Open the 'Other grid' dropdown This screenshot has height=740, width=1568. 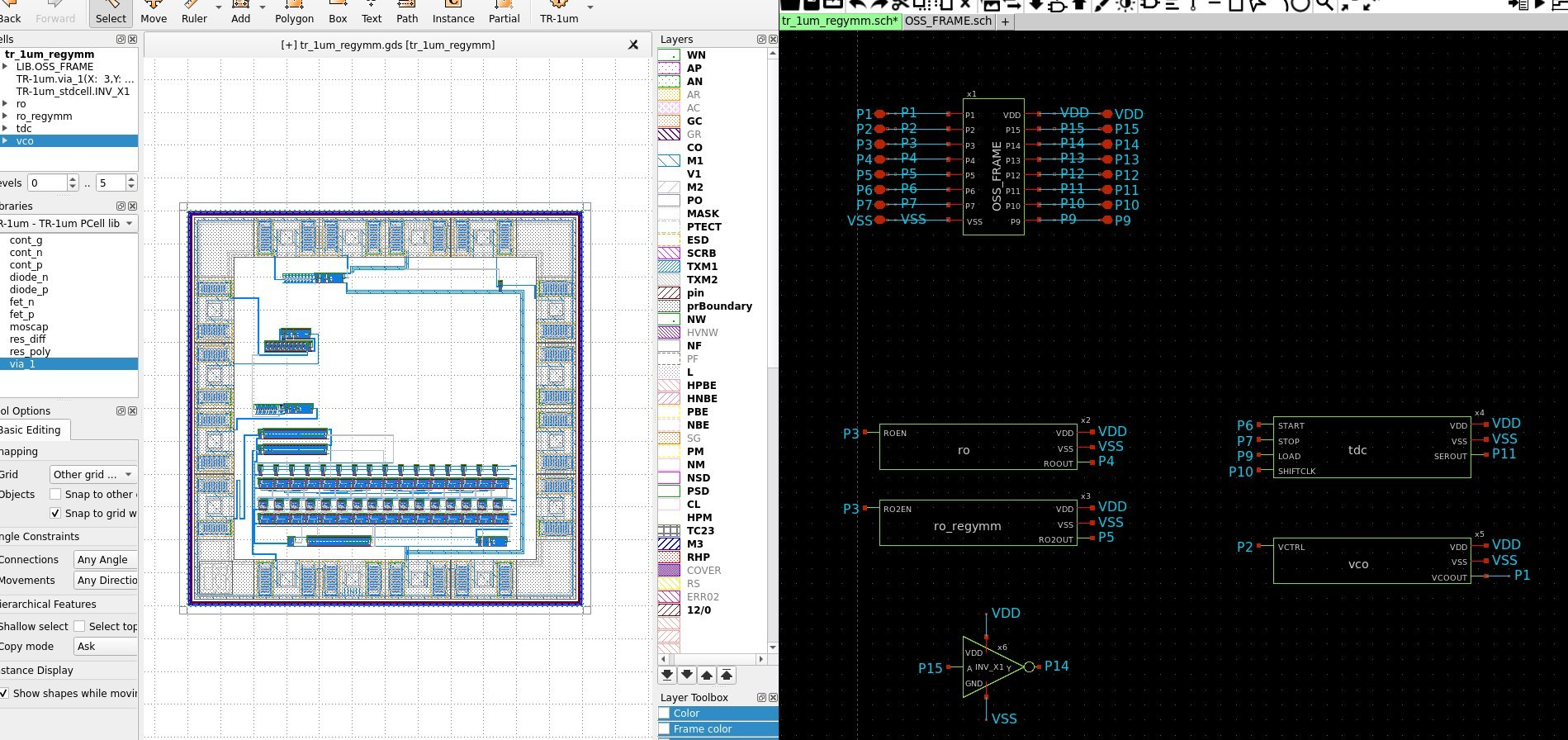tap(92, 474)
